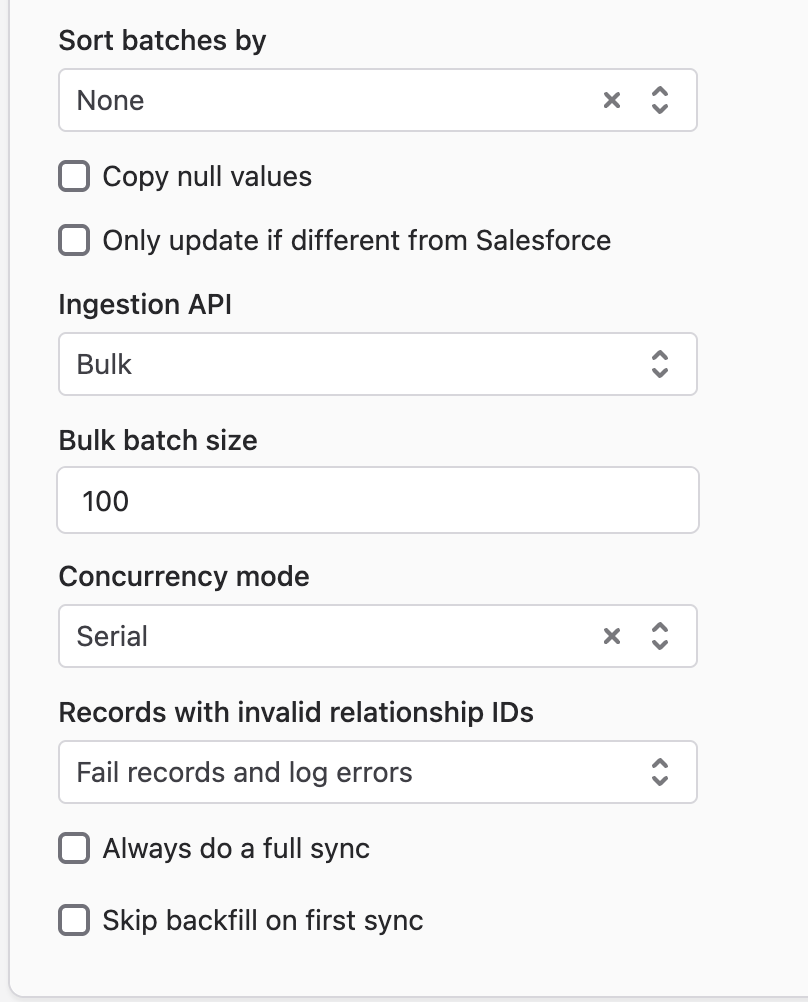This screenshot has width=808, height=1002.
Task: Focus the Bulk batch size field containing 100
Action: tap(378, 500)
